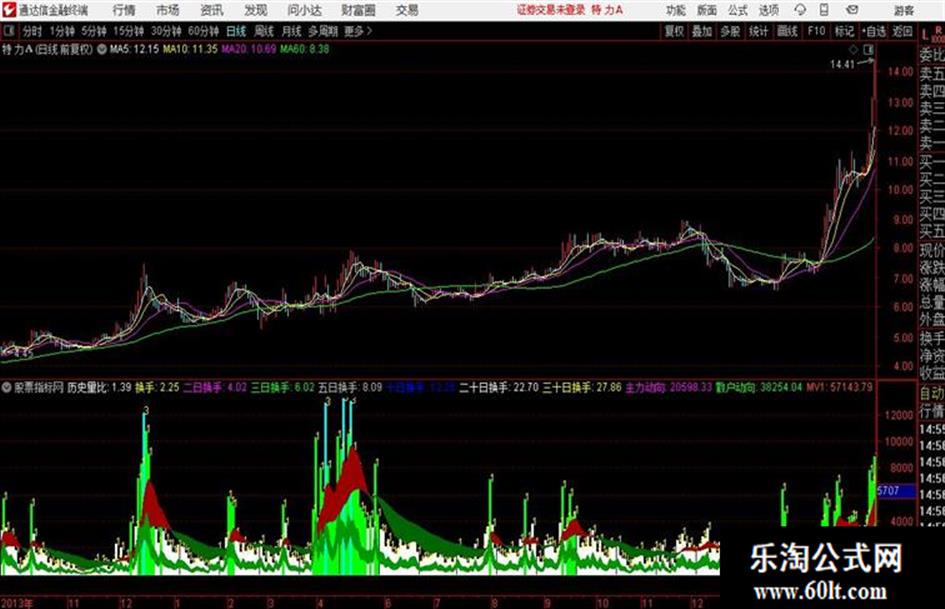This screenshot has height=609, width=945.
Task: Open the 问小达 menu
Action: coord(304,10)
